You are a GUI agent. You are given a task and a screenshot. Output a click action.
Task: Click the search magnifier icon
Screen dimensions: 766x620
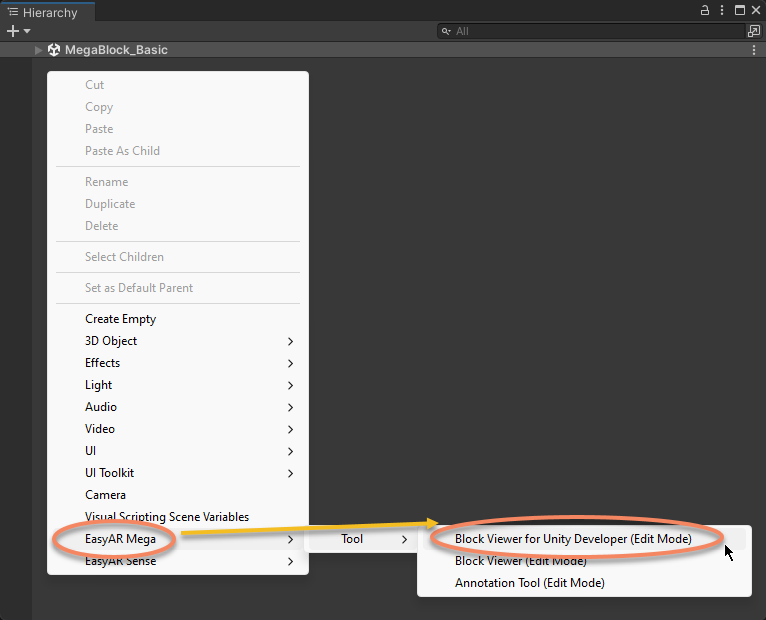[x=446, y=31]
